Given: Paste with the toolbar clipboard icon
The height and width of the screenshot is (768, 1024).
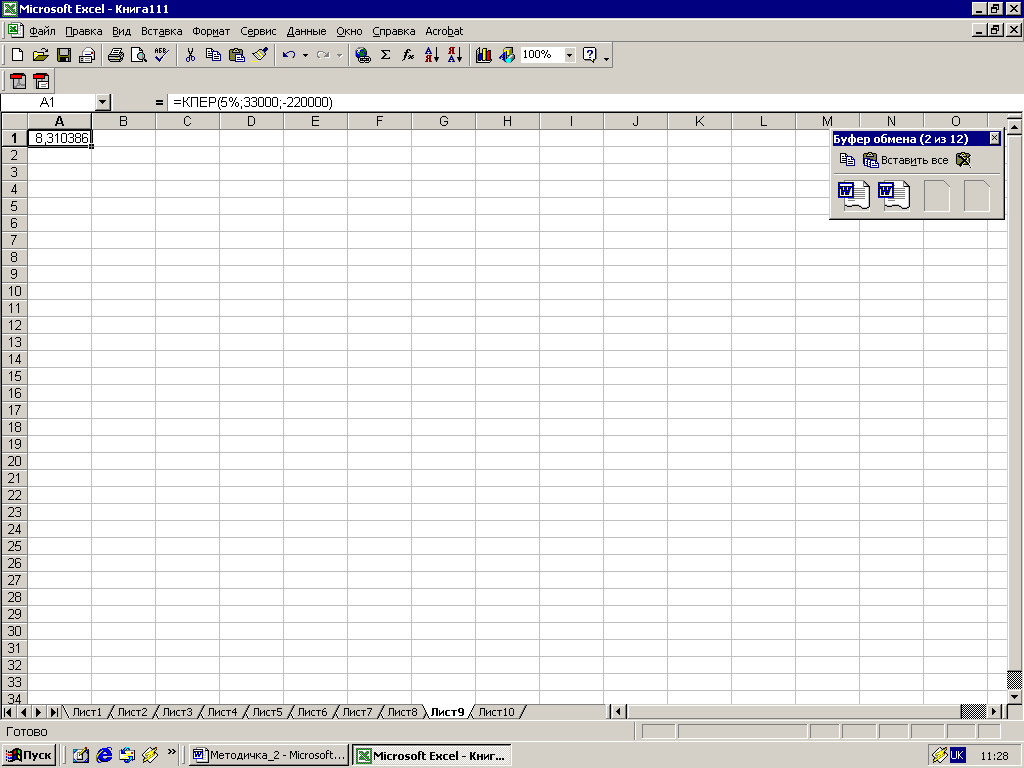Looking at the screenshot, I should coord(236,56).
